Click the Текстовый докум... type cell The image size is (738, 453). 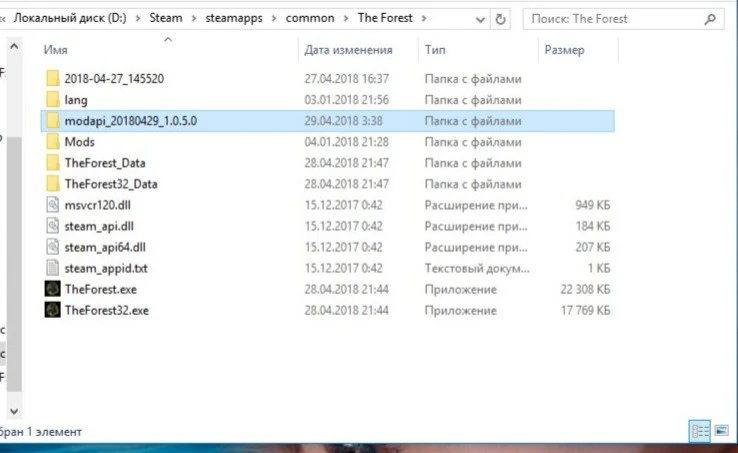point(477,268)
